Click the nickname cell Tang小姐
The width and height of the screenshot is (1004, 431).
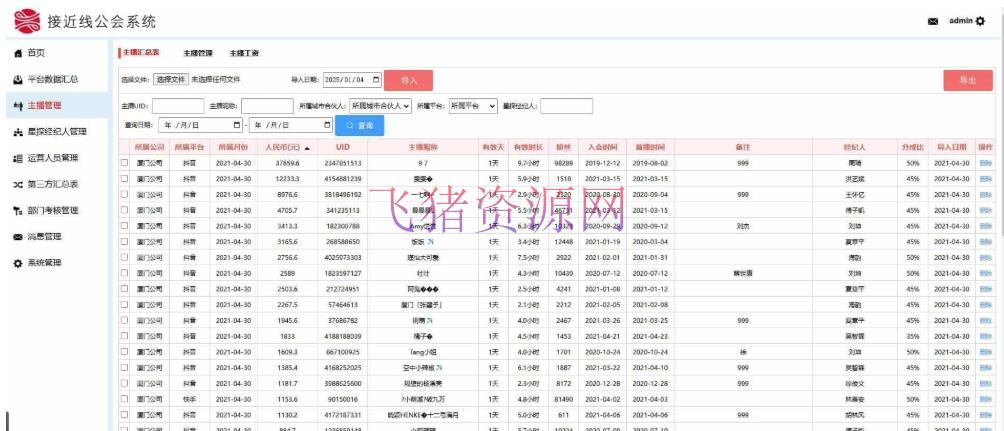pyautogui.click(x=423, y=352)
